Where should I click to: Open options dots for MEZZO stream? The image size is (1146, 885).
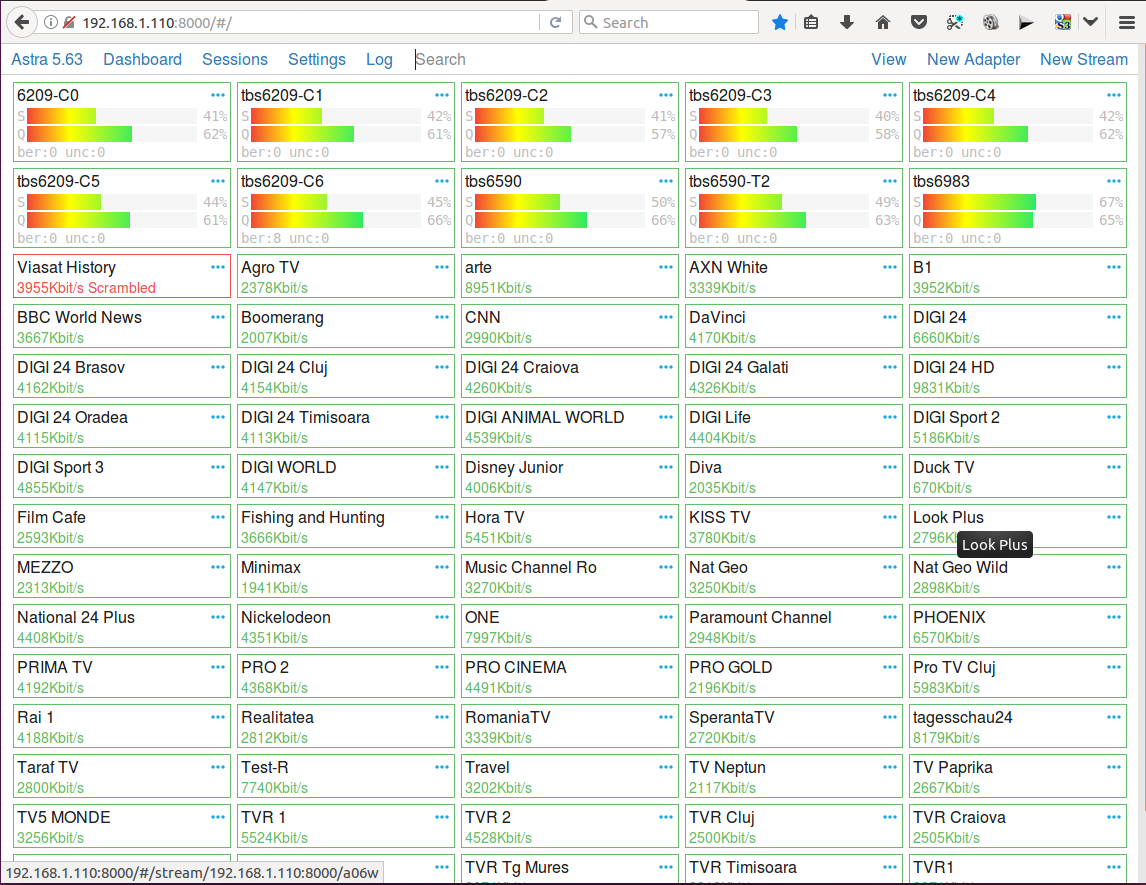click(x=218, y=567)
